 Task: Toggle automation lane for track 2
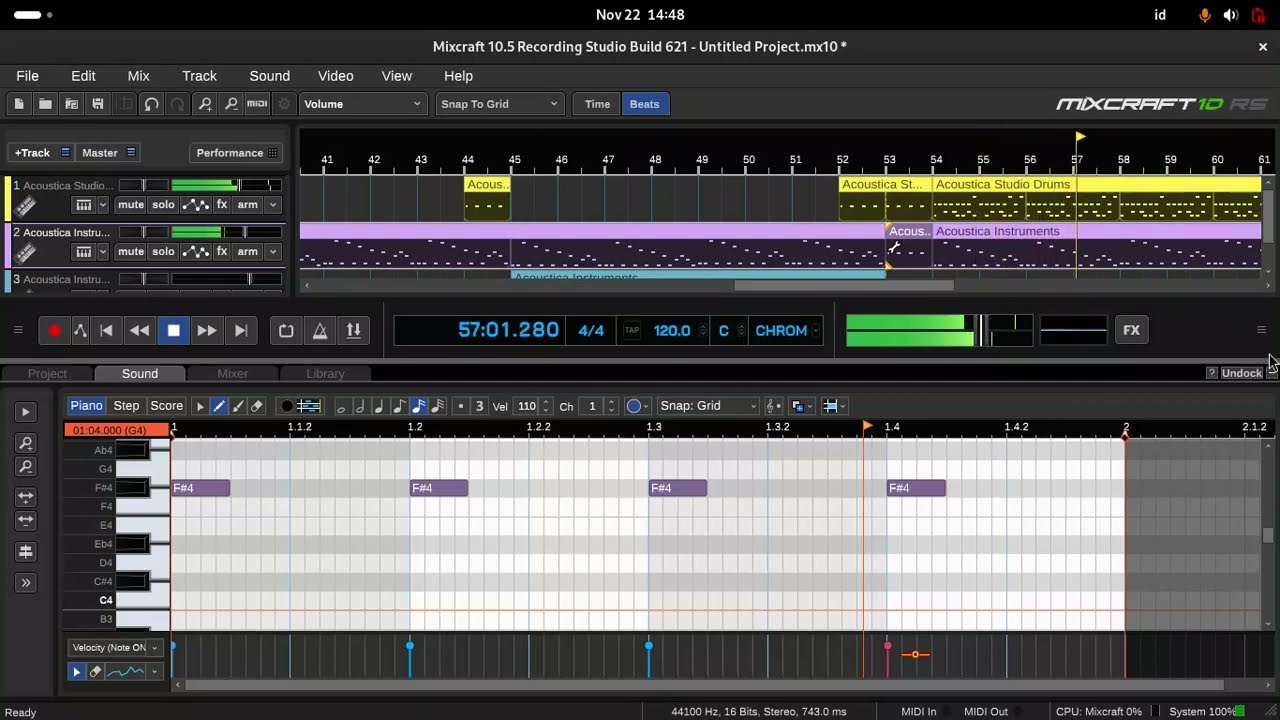[196, 252]
